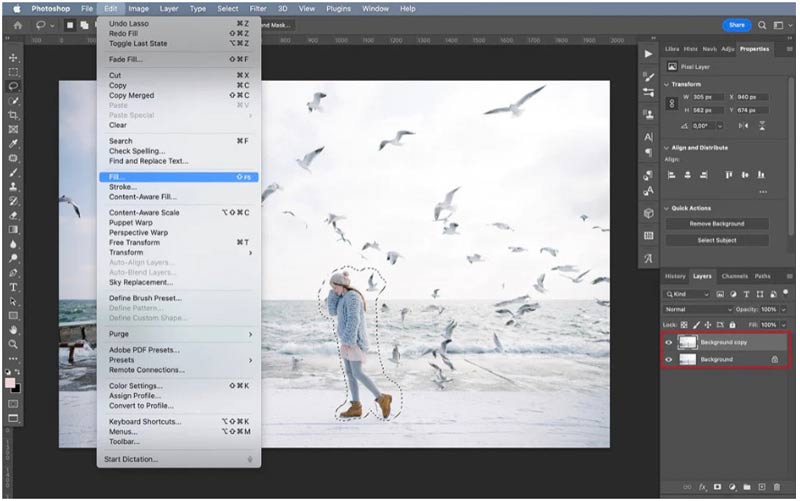Click the Remove Background button
Screen dimensions: 800x501
tap(717, 224)
